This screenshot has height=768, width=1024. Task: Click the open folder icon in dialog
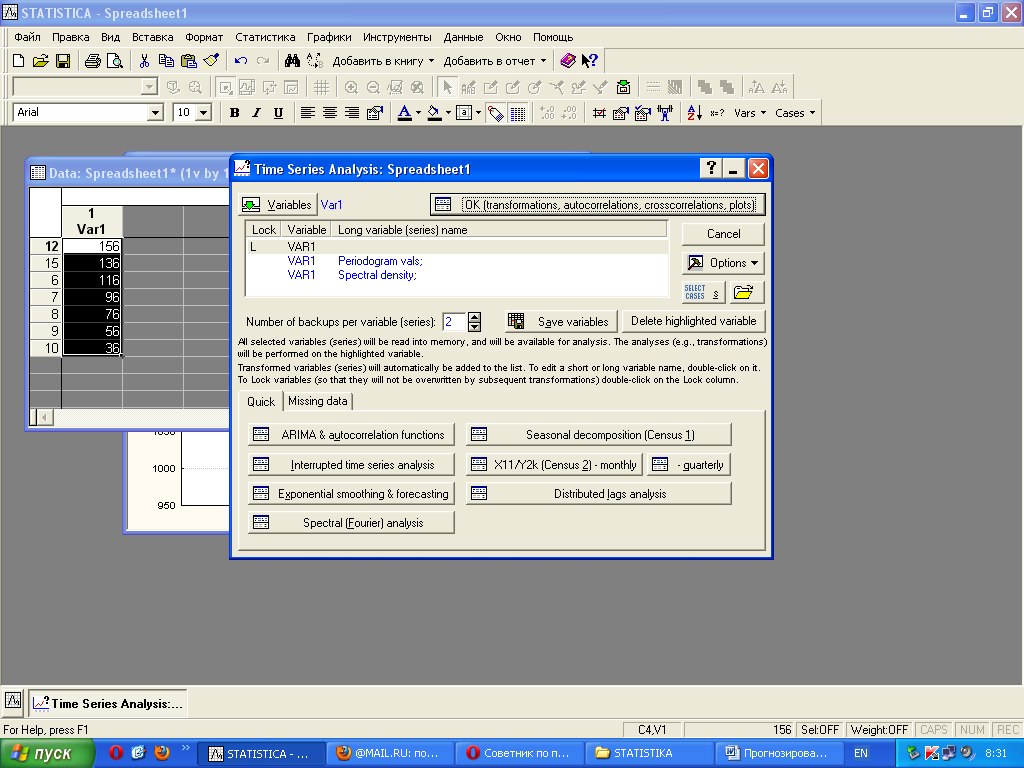(744, 293)
